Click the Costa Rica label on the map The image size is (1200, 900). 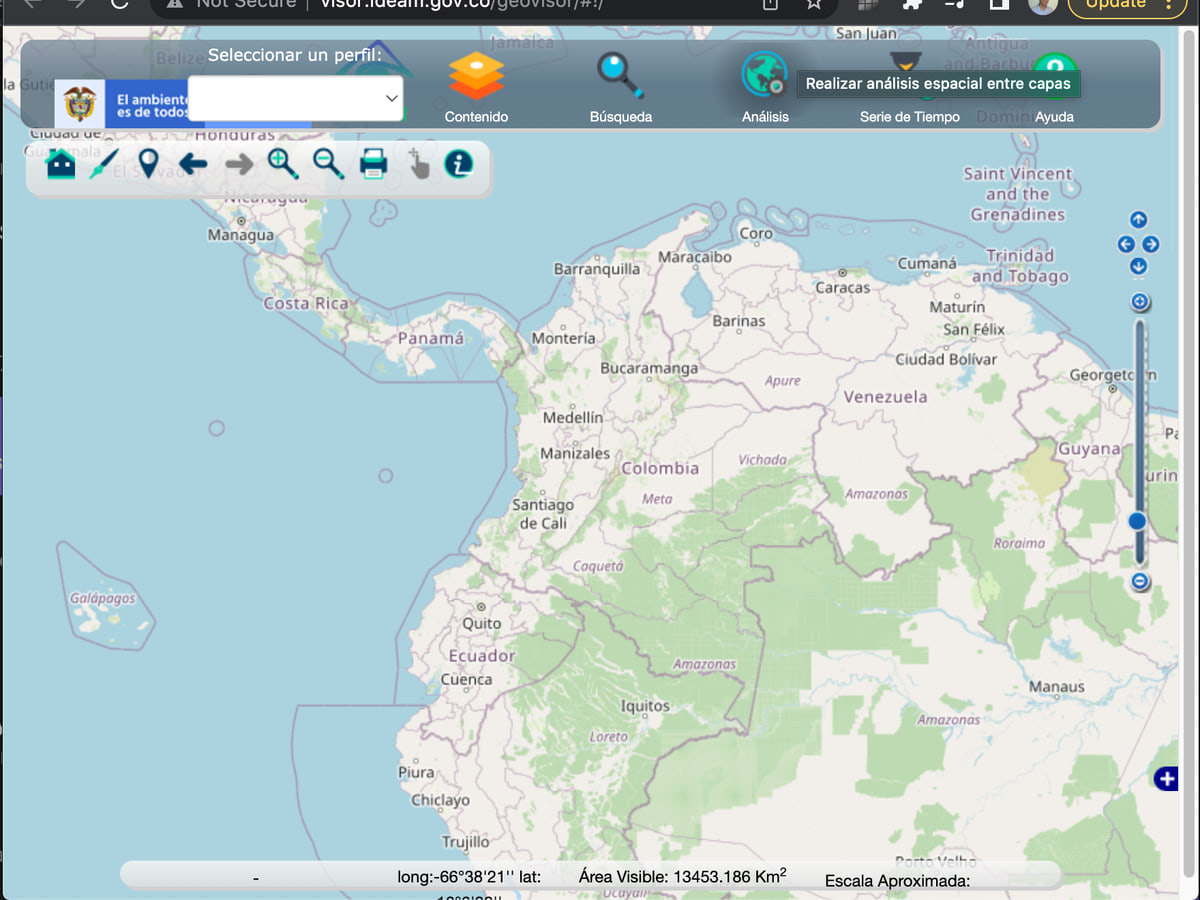point(305,303)
